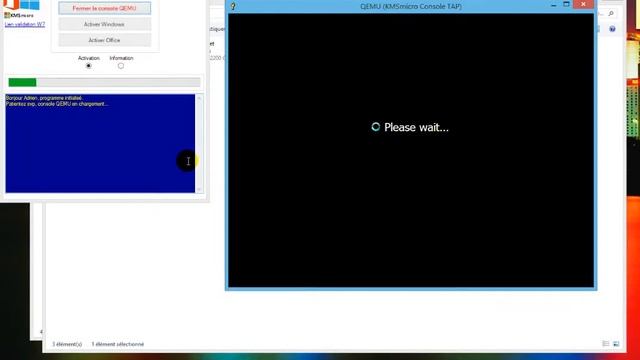
Task: Click the QEMU window title bar icon
Action: 233,6
